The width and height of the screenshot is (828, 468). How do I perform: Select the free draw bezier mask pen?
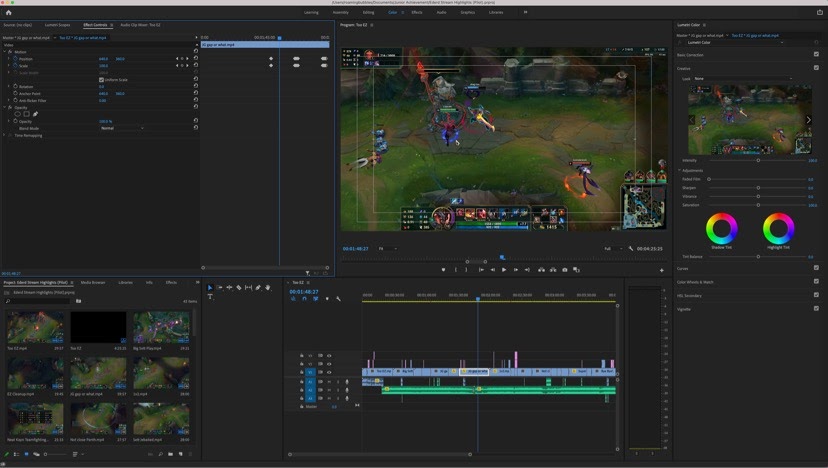[x=35, y=114]
